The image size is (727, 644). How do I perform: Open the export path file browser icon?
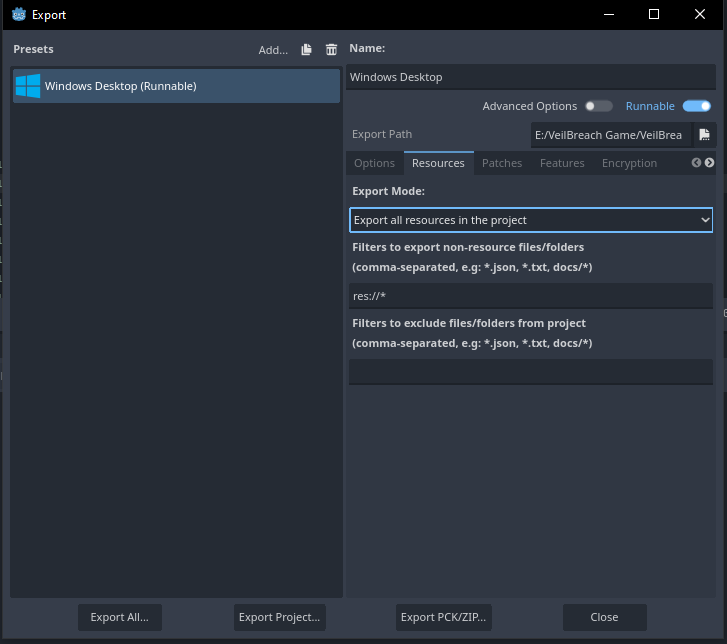coord(704,135)
